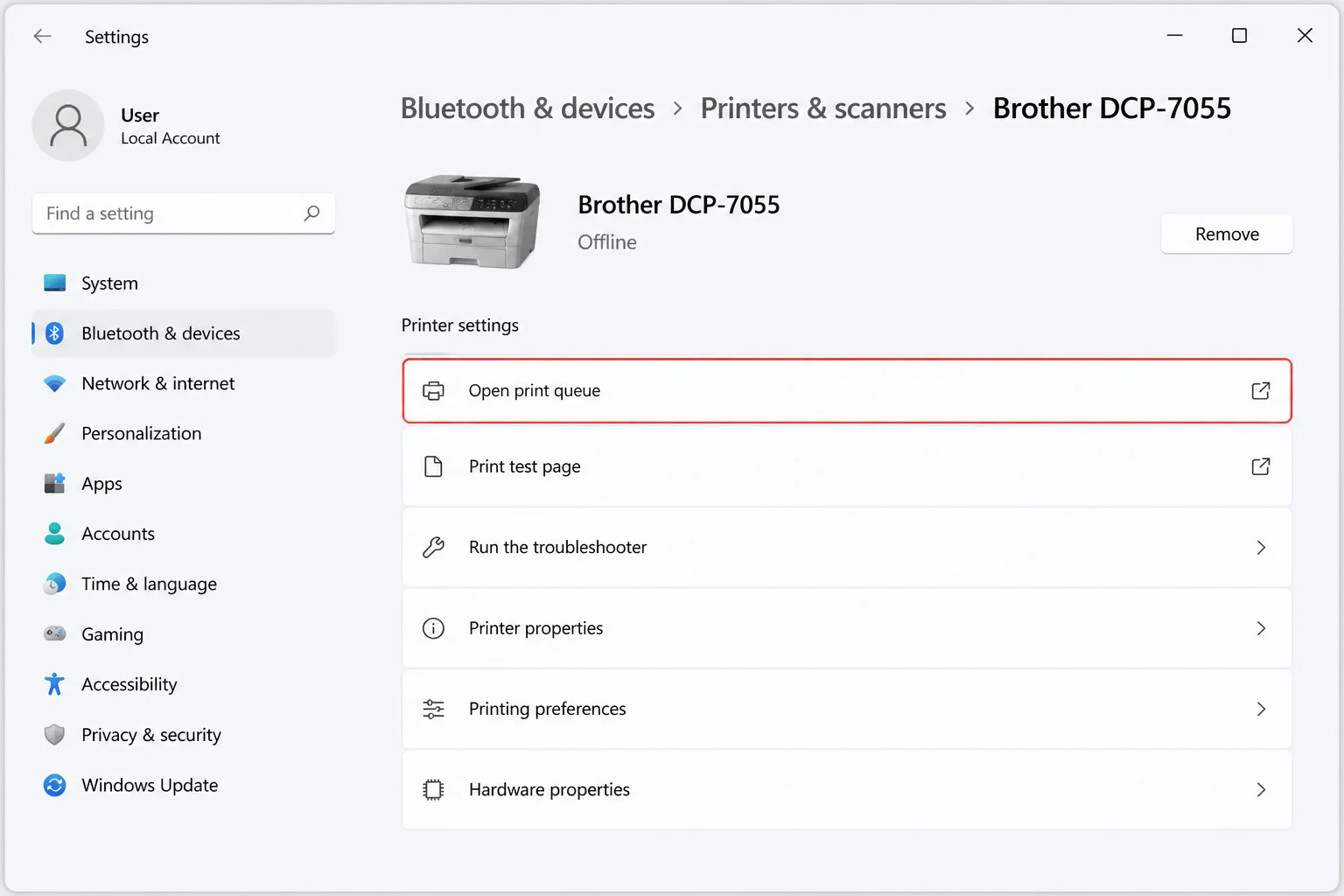Click the Gaming controller icon
This screenshot has width=1344, height=896.
(54, 633)
